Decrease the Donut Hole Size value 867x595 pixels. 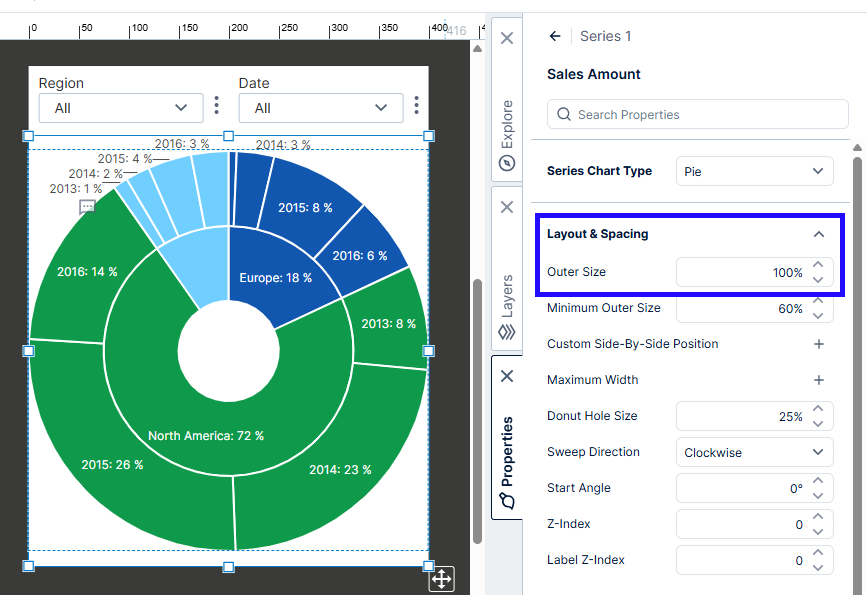coord(818,423)
